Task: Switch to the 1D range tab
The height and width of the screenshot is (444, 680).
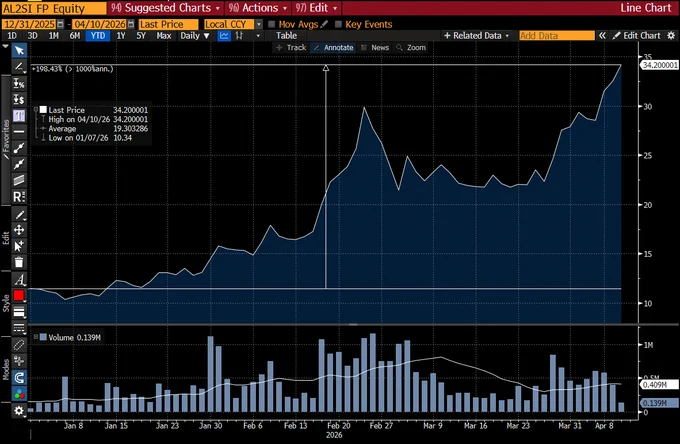Action: [12, 36]
